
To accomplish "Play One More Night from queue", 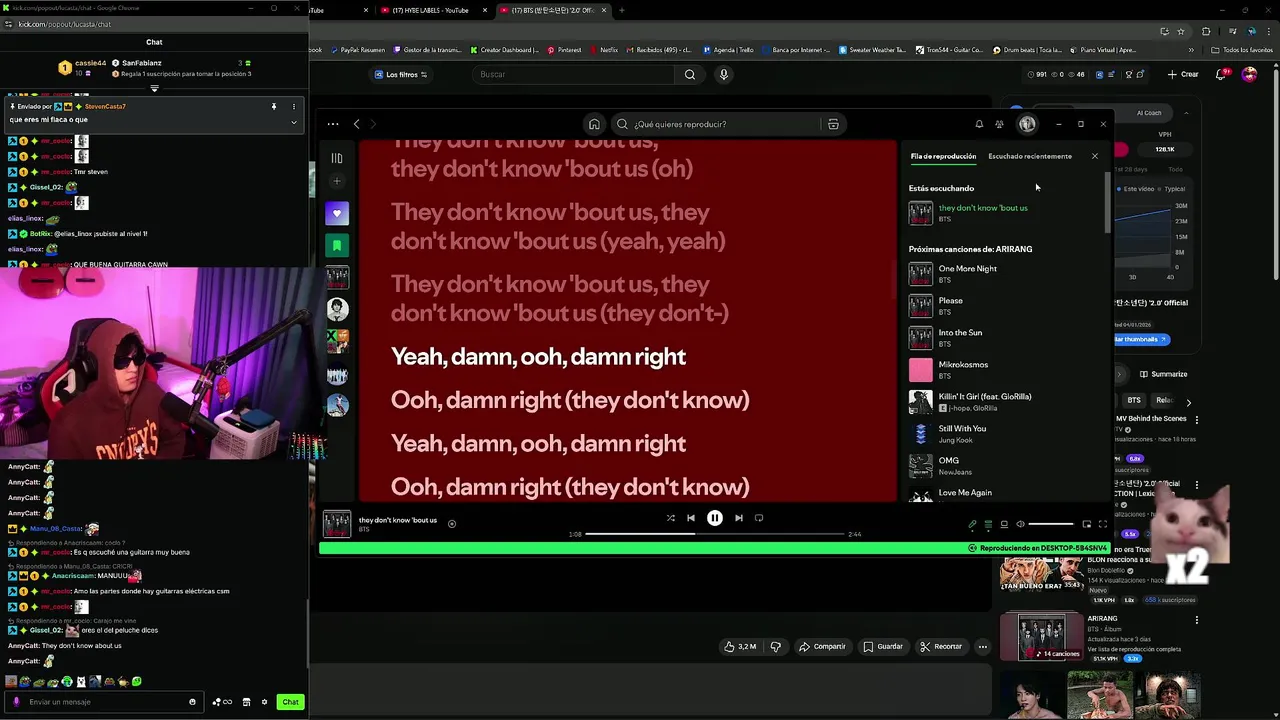I will 1005,273.
